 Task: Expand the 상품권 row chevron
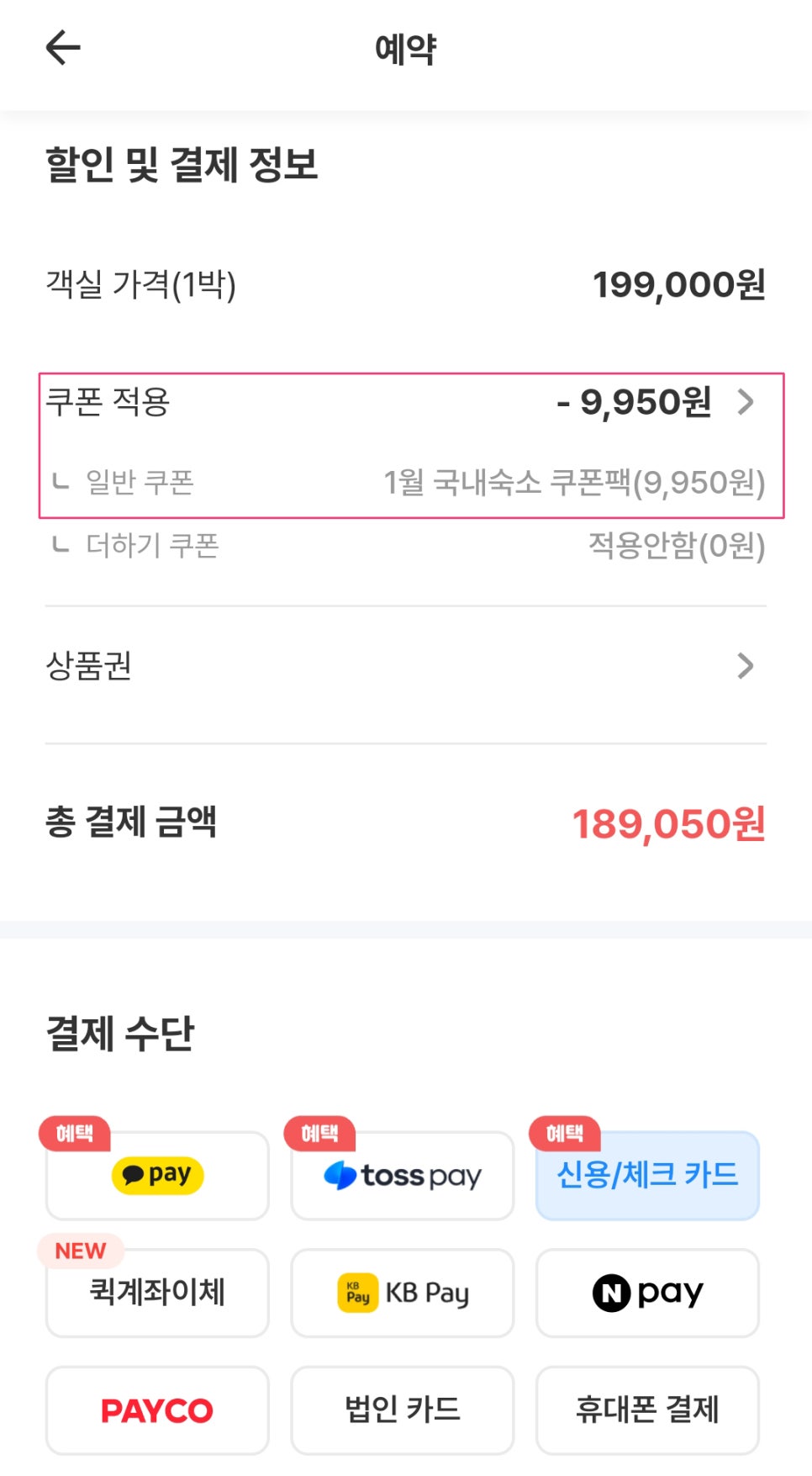[x=746, y=666]
